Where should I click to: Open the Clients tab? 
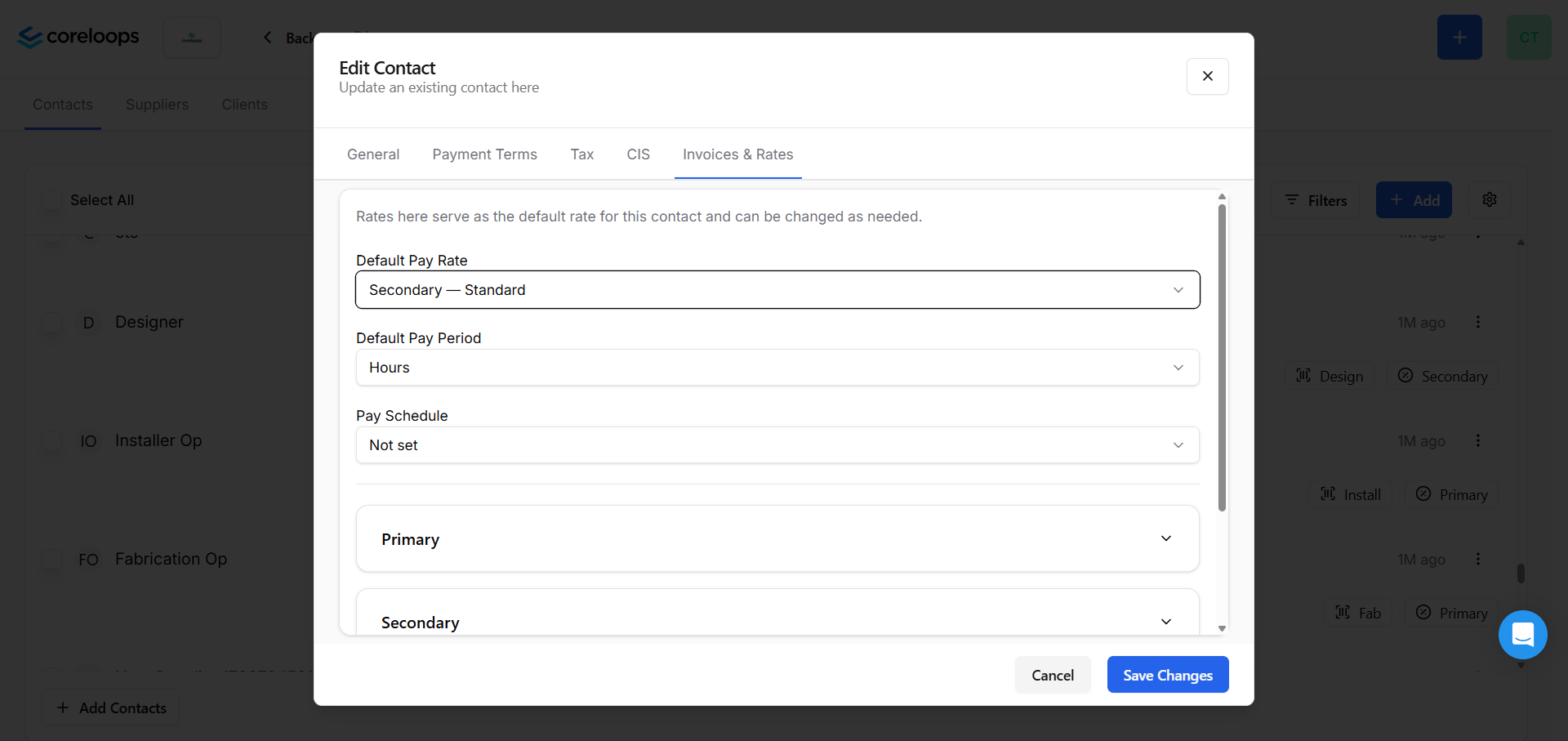[245, 105]
